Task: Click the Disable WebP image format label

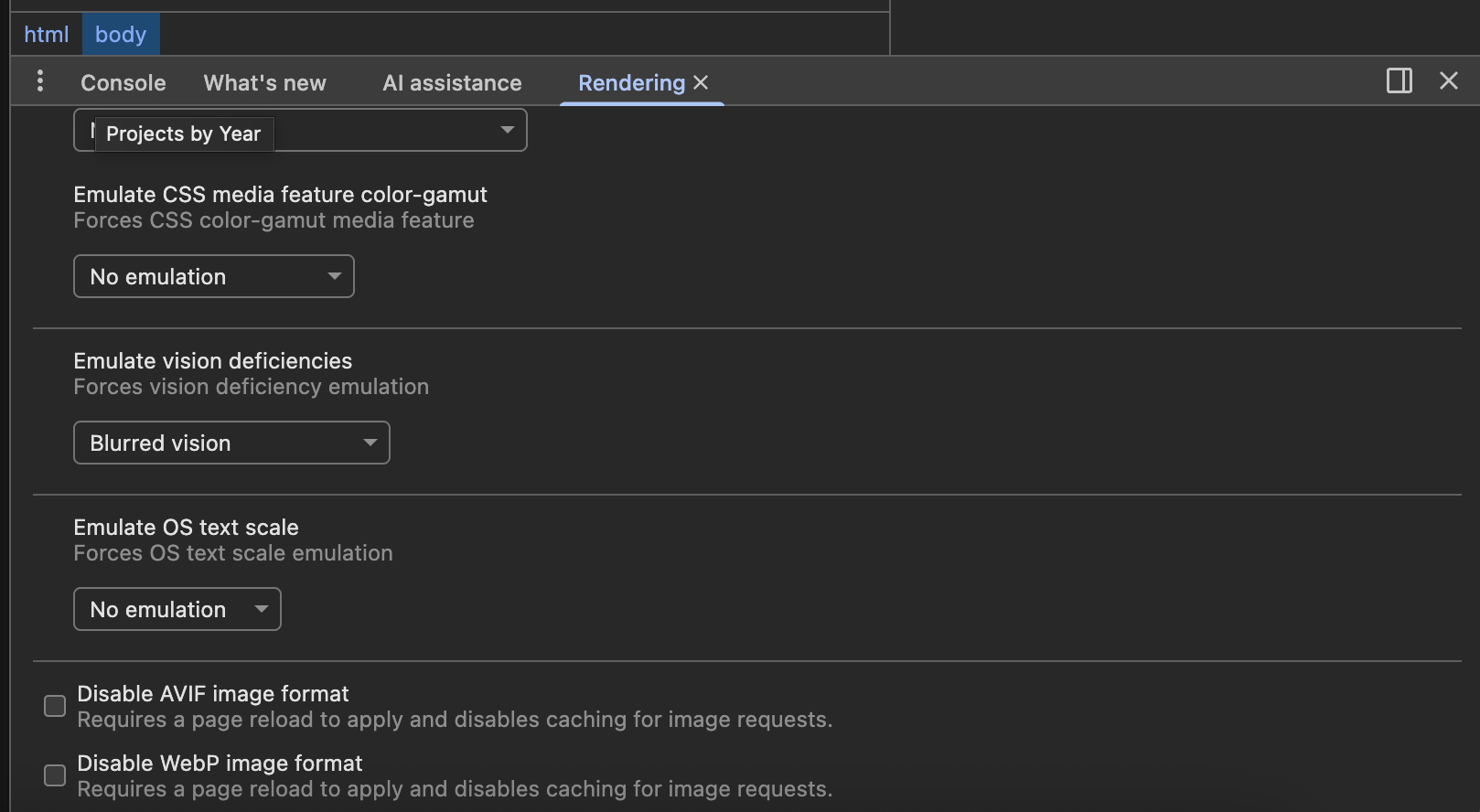Action: 220,764
